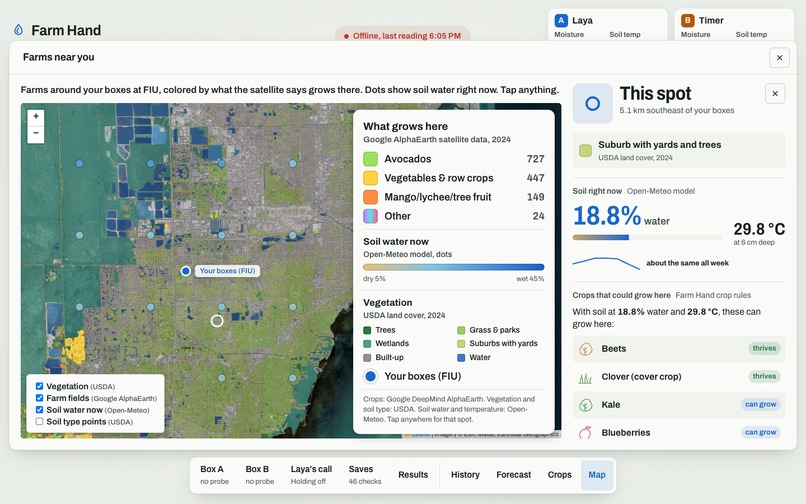Toggle the Soil water now checkbox

coord(39,410)
